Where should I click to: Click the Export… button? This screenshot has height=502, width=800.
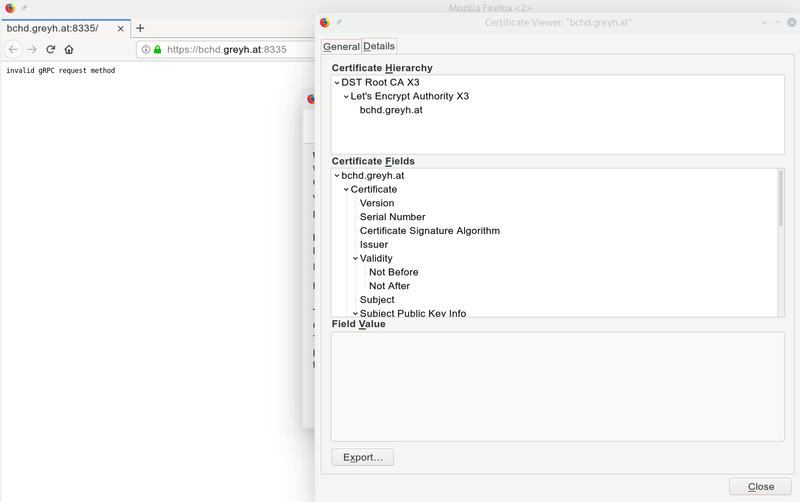point(362,457)
